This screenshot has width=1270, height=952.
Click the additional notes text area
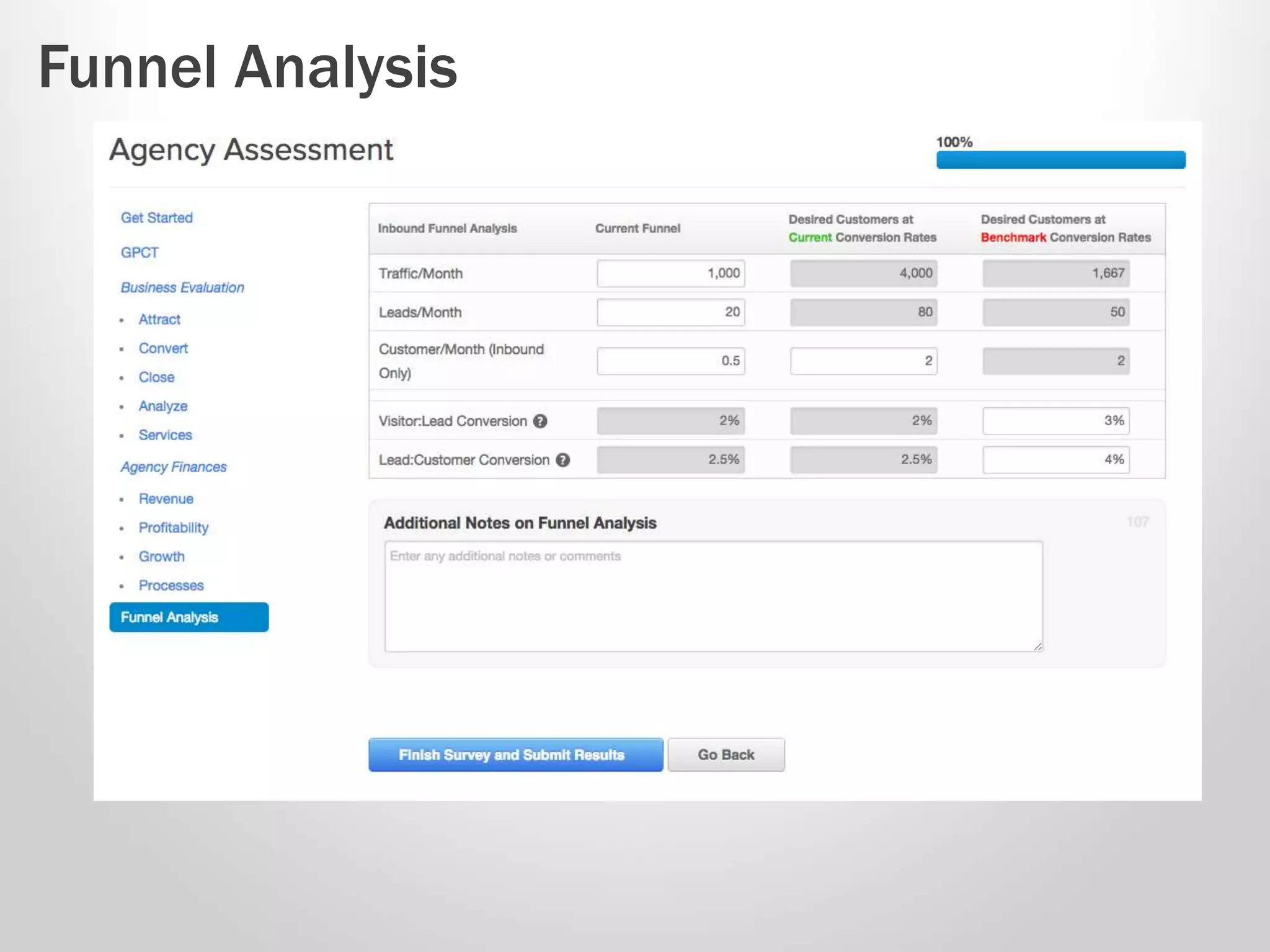[x=714, y=596]
